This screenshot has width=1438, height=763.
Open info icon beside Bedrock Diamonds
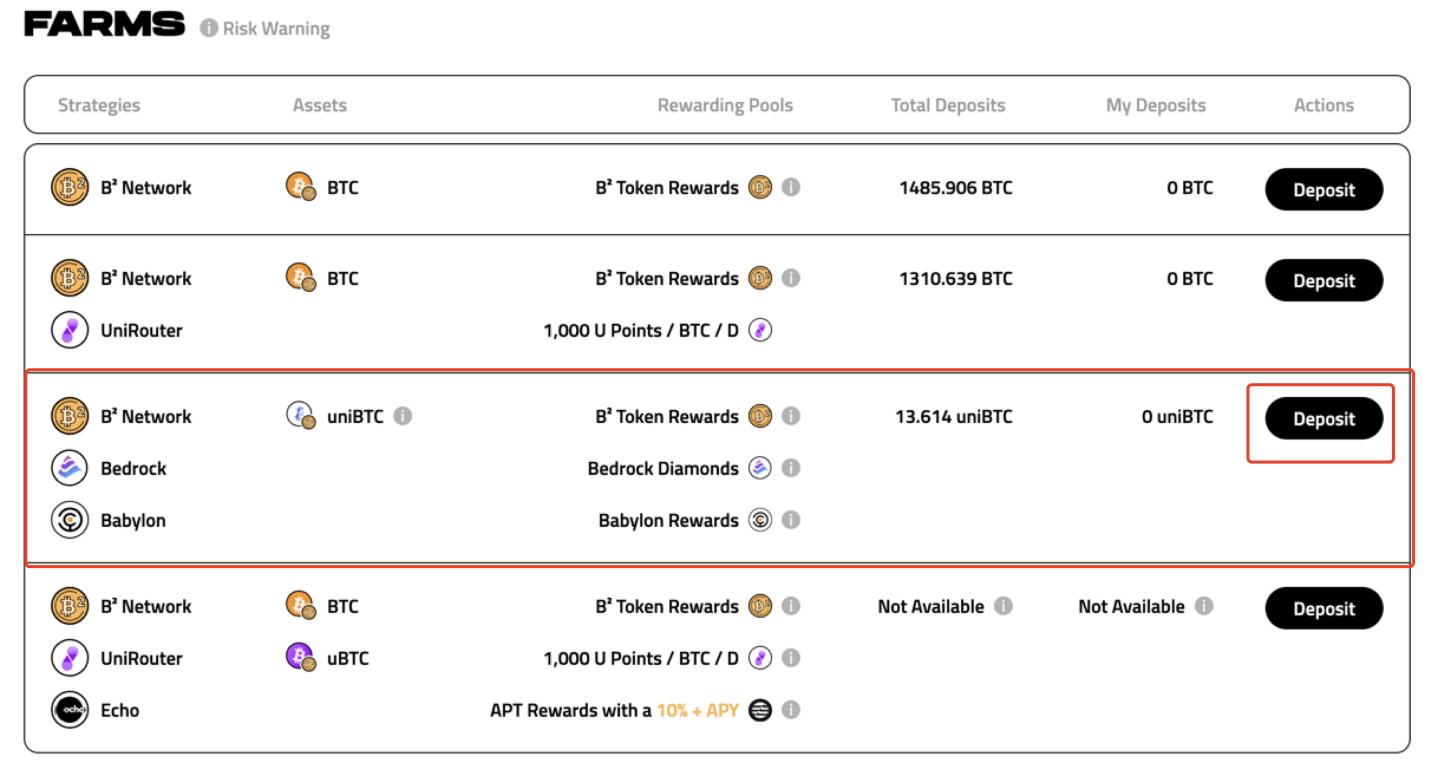(x=791, y=468)
